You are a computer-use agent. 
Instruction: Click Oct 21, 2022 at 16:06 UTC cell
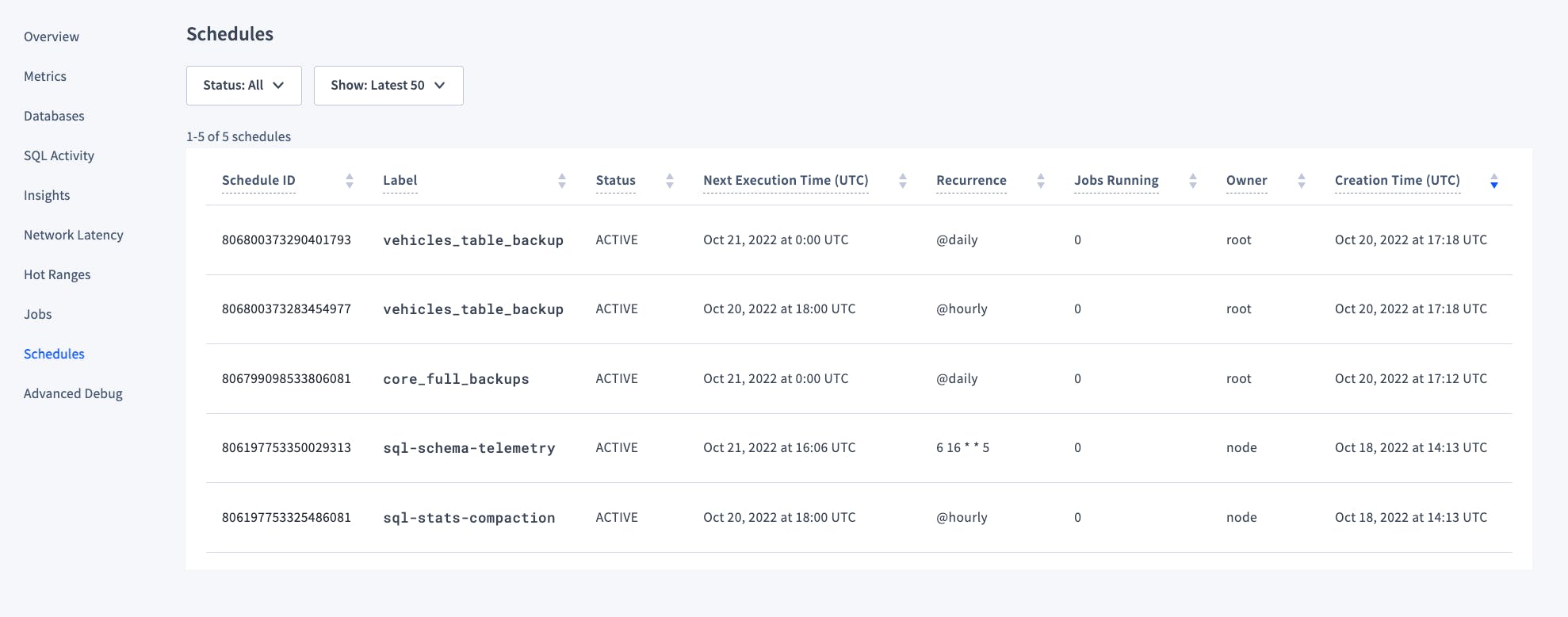click(x=779, y=447)
